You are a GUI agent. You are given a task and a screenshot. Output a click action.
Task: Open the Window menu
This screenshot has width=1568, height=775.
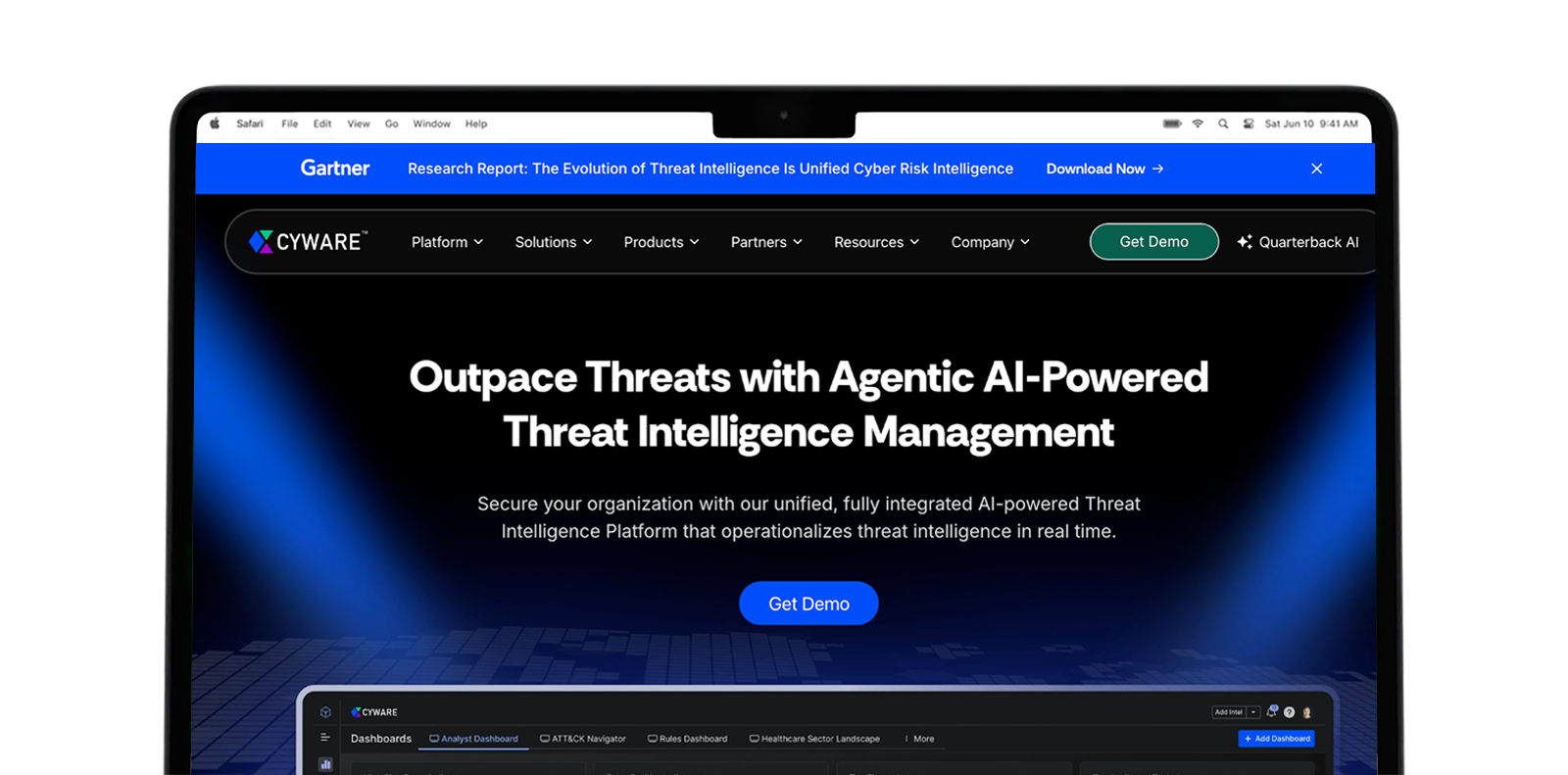(x=432, y=123)
